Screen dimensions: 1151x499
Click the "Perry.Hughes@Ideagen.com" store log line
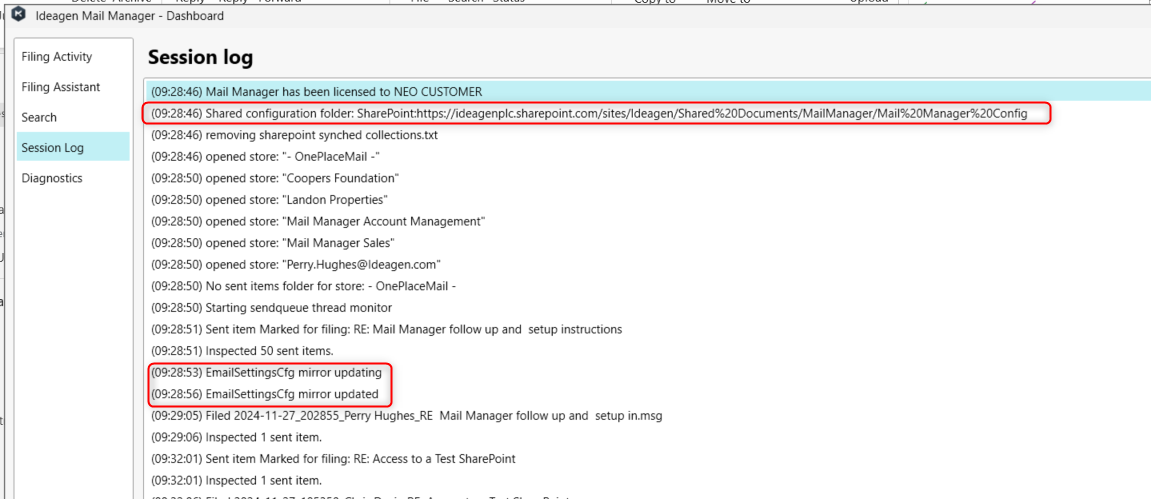click(296, 265)
